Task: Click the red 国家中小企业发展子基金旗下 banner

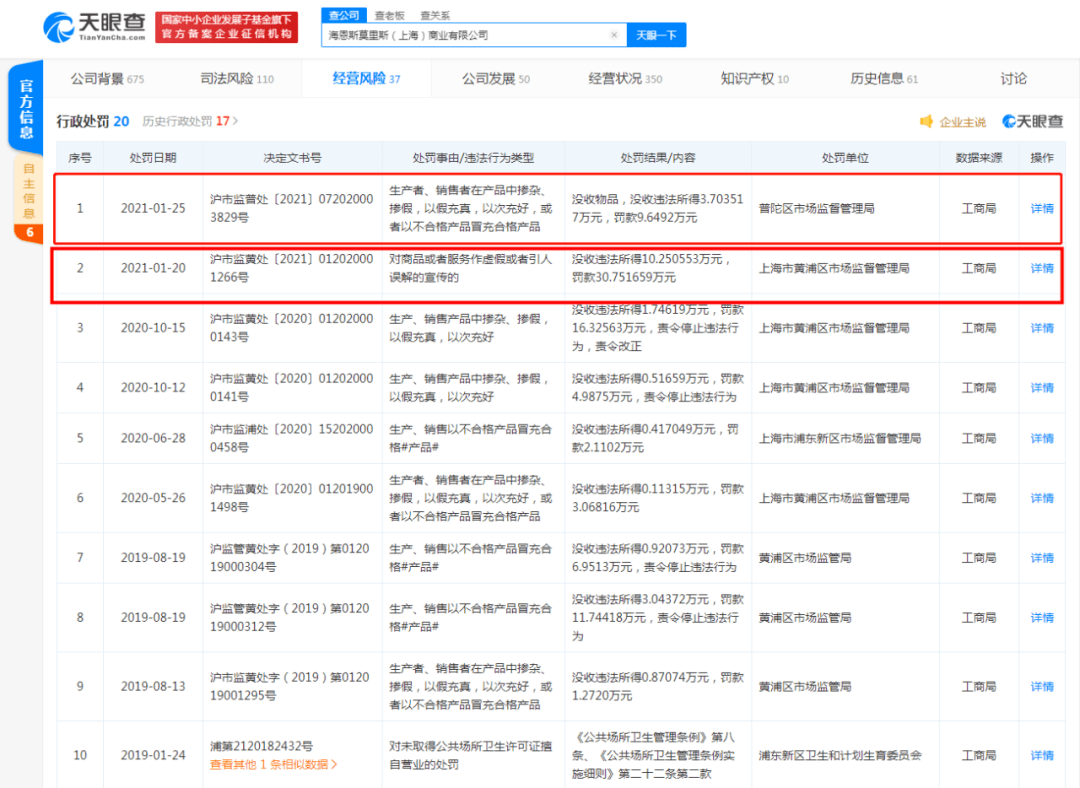Action: point(227,27)
